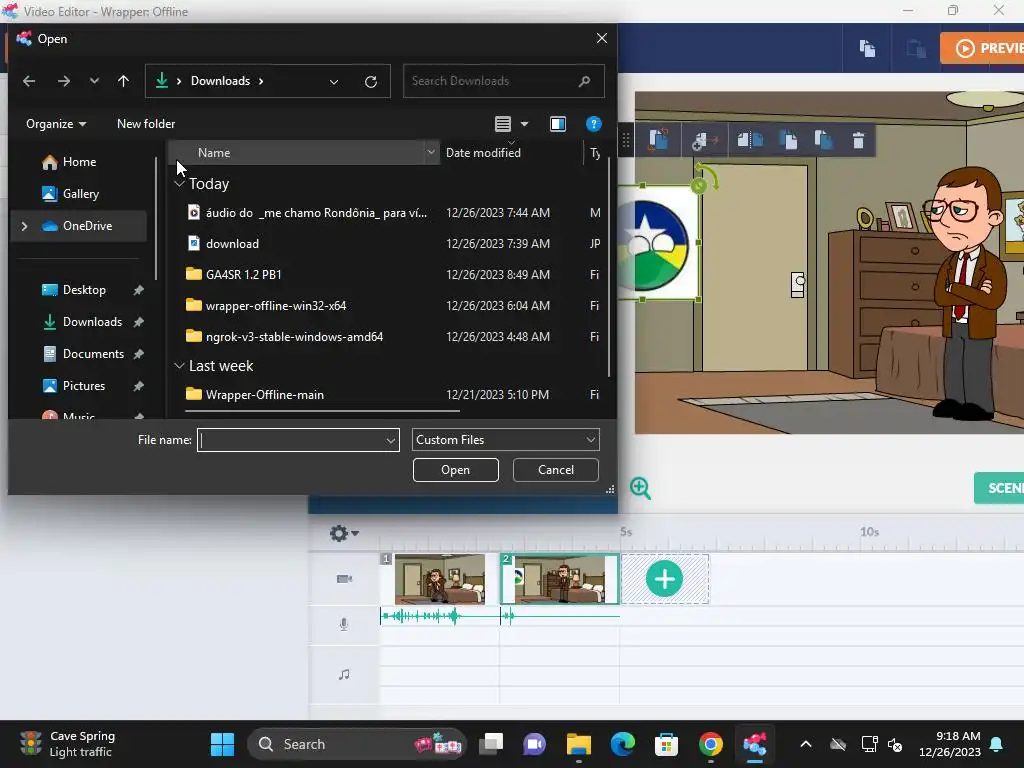Create a New folder
Screen dimensions: 1024x768
tap(146, 123)
